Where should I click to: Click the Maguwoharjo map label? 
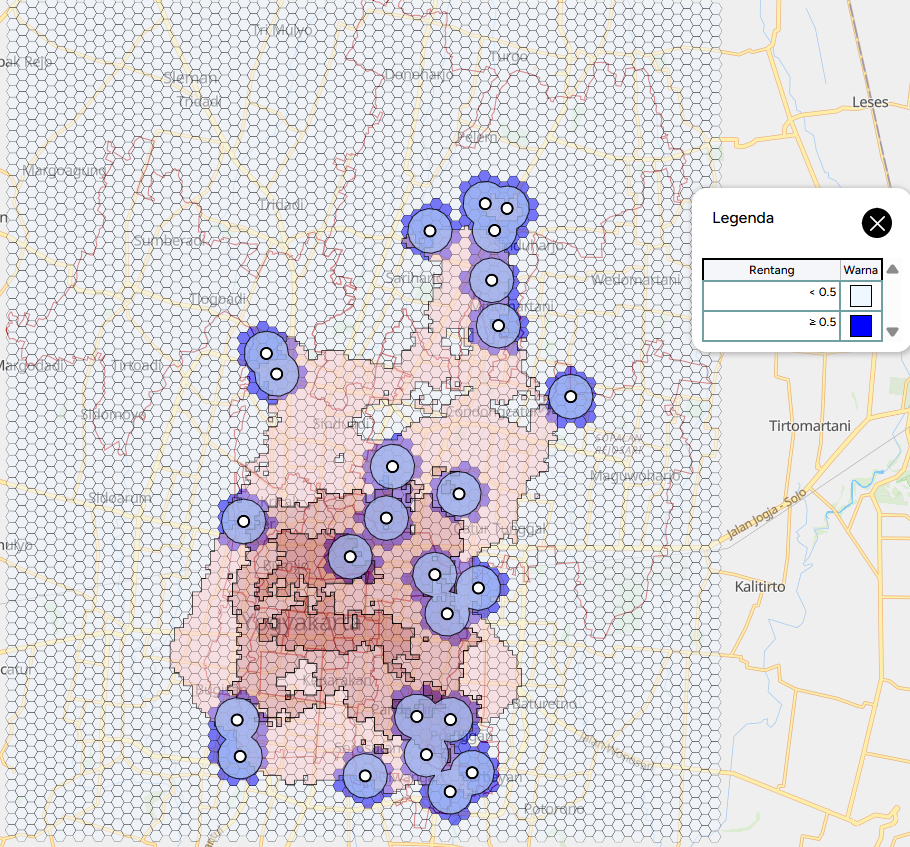tap(635, 476)
